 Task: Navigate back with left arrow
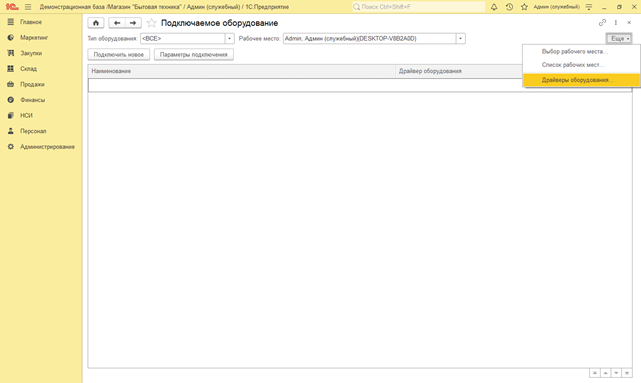tap(117, 23)
